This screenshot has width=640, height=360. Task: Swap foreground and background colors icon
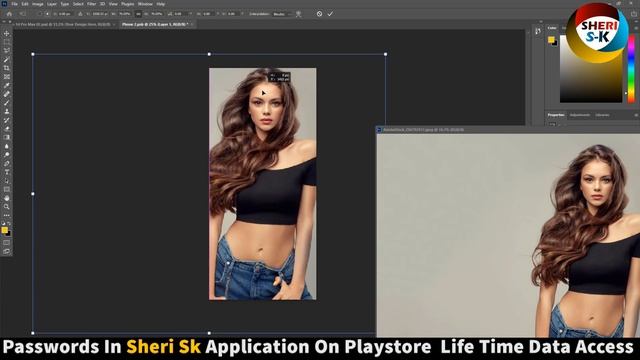[9, 224]
